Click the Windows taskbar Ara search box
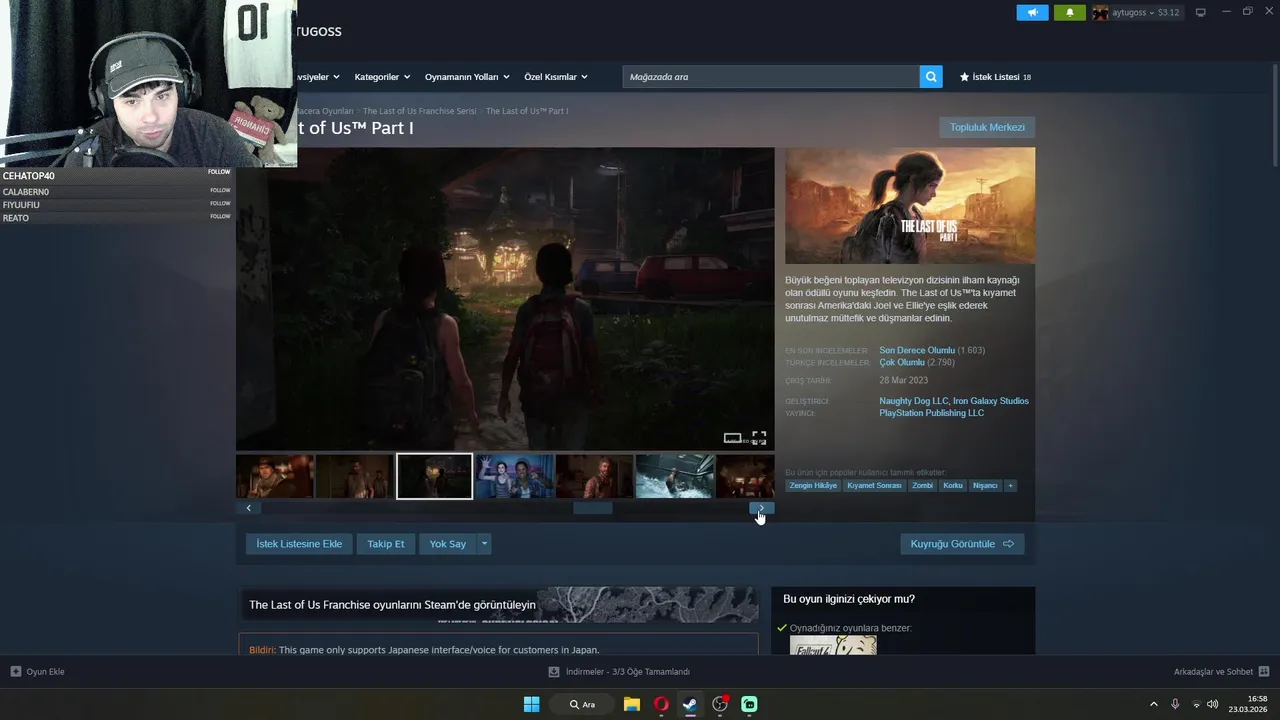 (x=582, y=704)
